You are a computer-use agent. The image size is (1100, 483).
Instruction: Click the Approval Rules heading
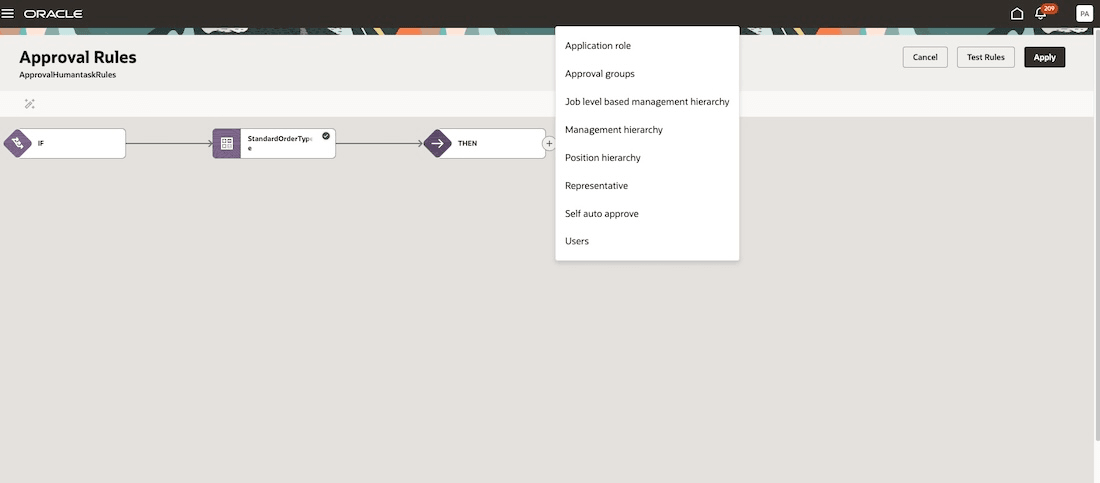[x=78, y=57]
